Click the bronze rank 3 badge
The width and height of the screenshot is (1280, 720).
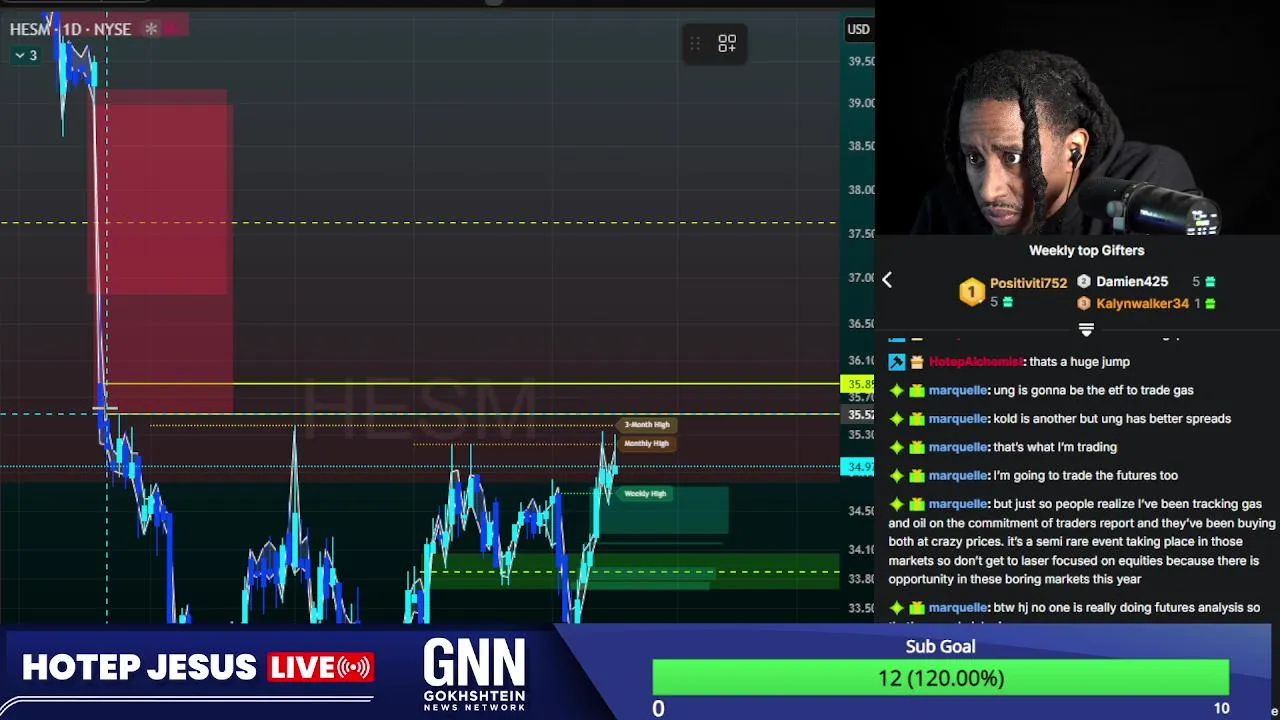click(1084, 304)
